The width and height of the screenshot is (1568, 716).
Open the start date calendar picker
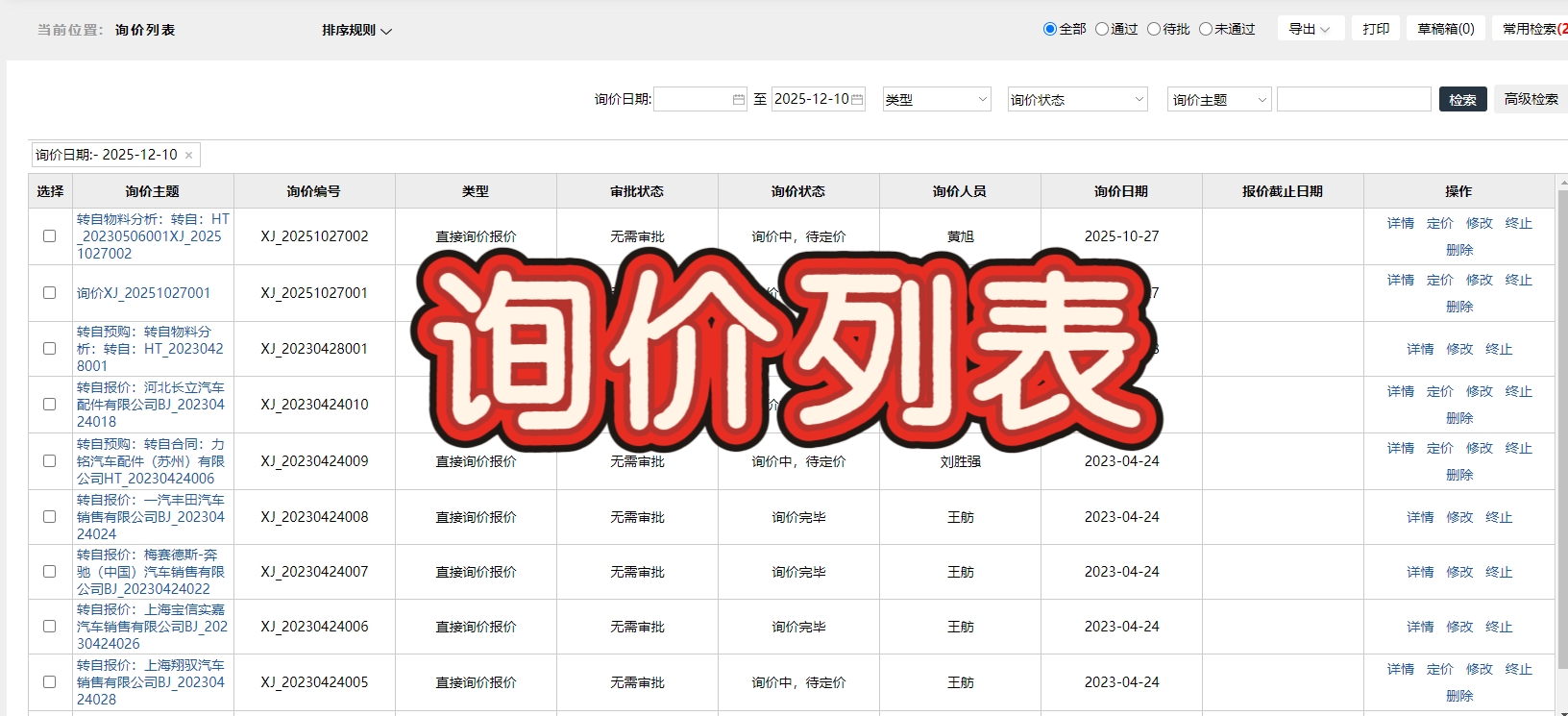click(739, 100)
